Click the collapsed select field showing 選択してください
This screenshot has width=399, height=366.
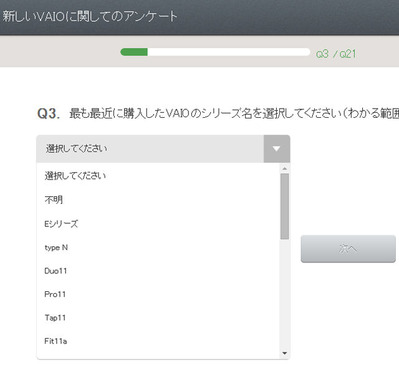163,149
